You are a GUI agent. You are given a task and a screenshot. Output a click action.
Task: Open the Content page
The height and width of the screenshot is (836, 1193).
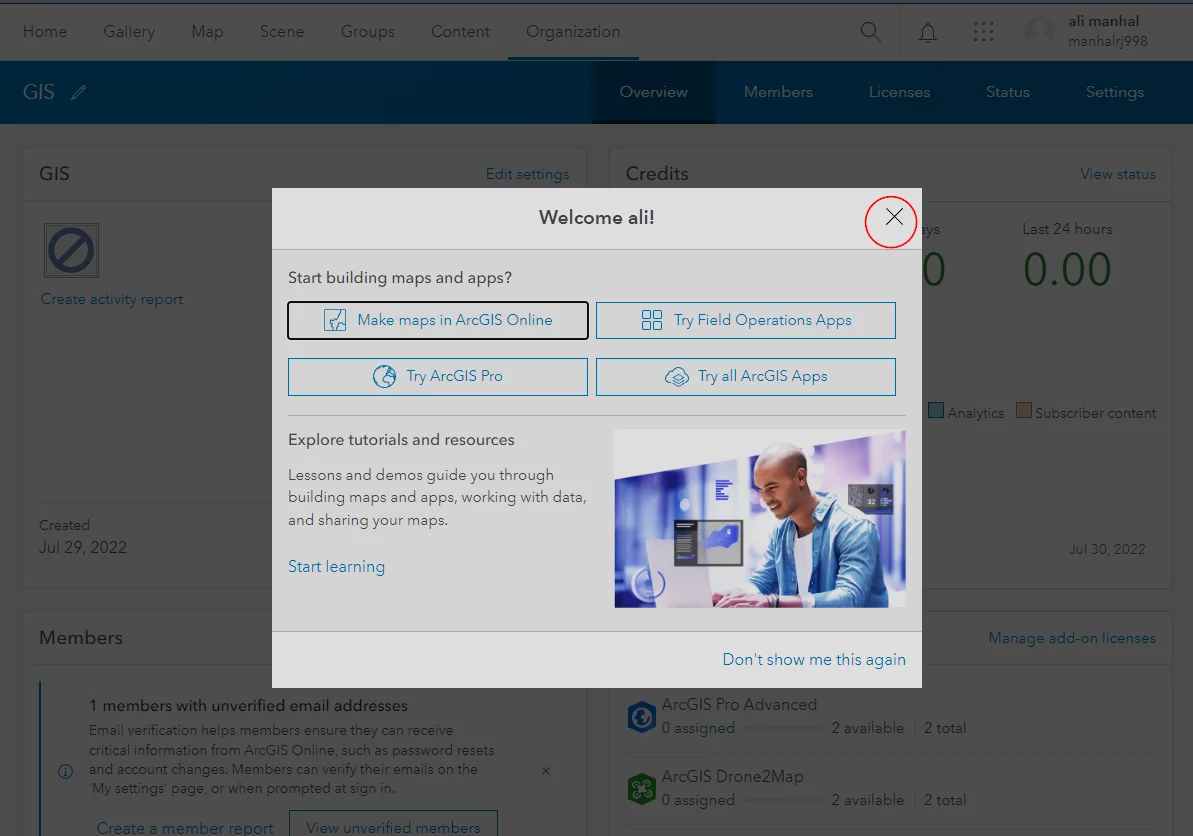click(460, 32)
